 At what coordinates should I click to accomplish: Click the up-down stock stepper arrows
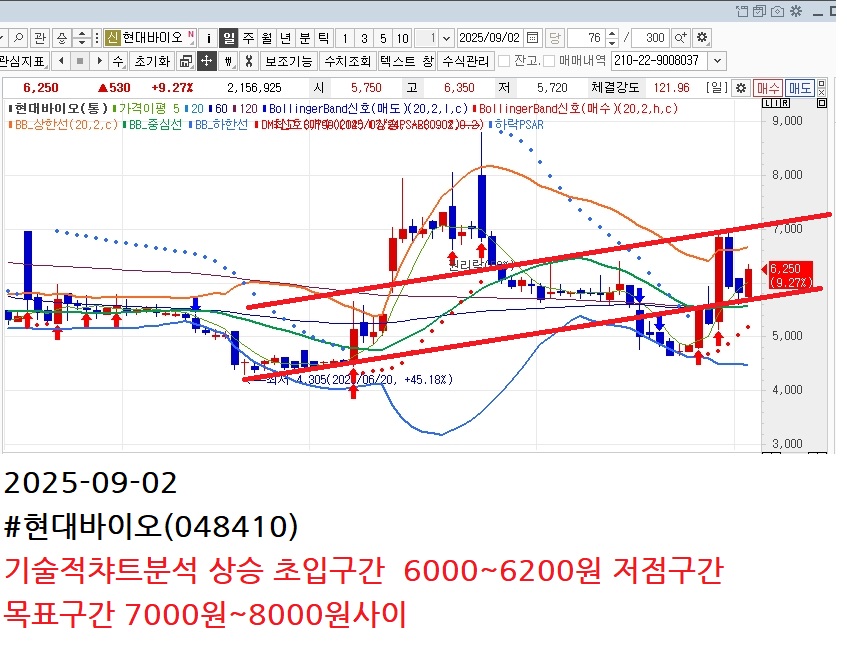(82, 38)
